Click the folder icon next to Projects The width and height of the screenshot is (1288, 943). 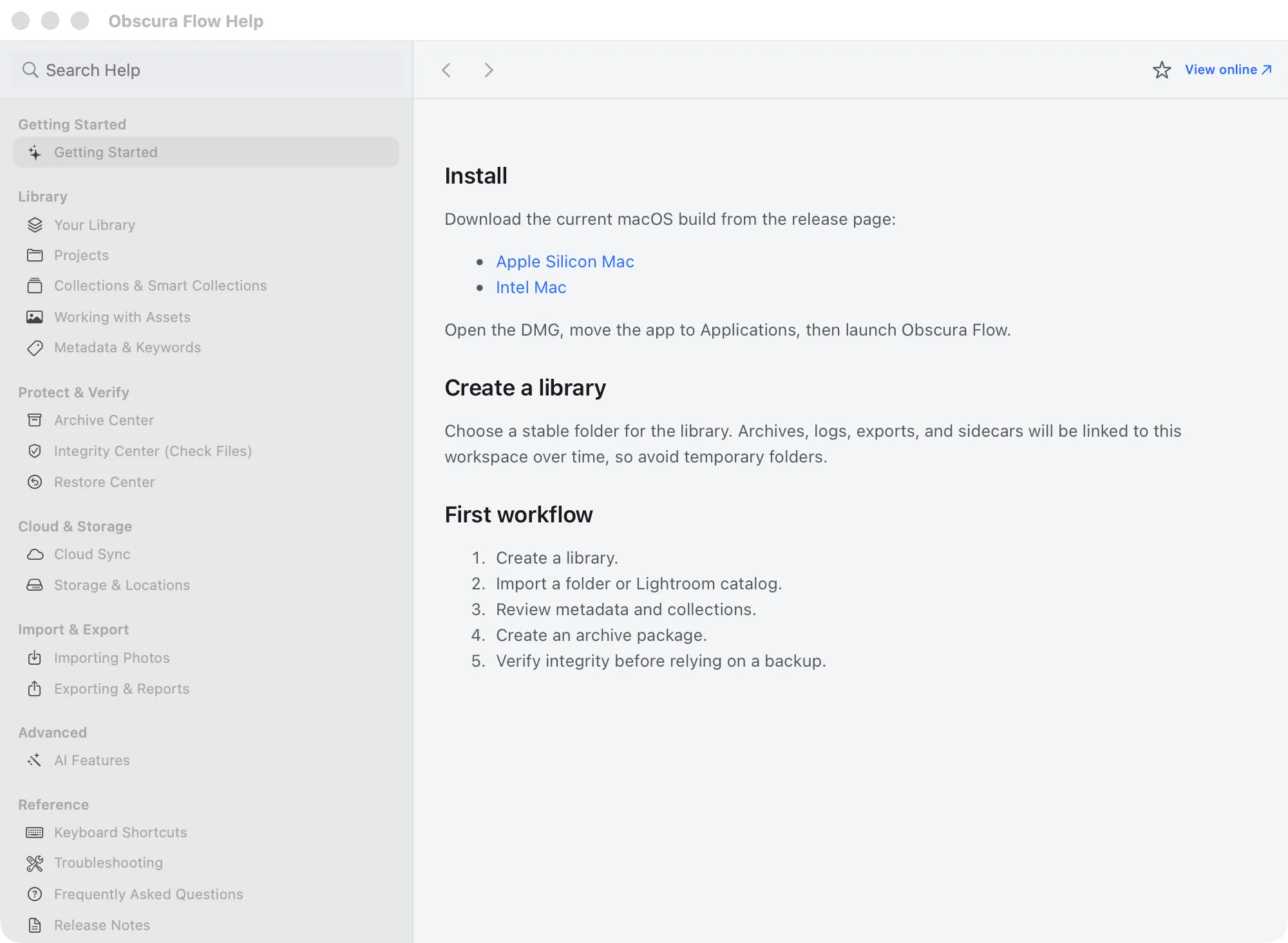[35, 255]
